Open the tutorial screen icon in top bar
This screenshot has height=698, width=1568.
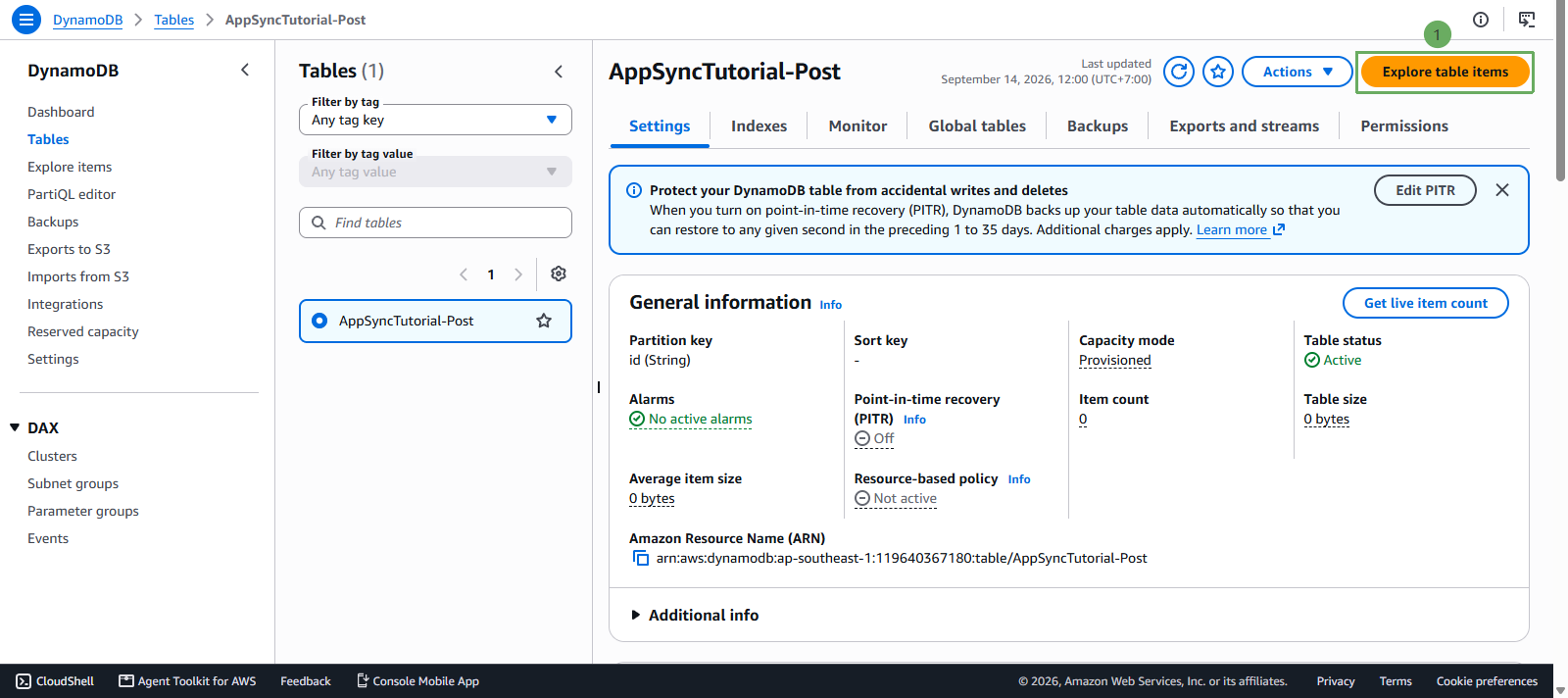point(1527,20)
